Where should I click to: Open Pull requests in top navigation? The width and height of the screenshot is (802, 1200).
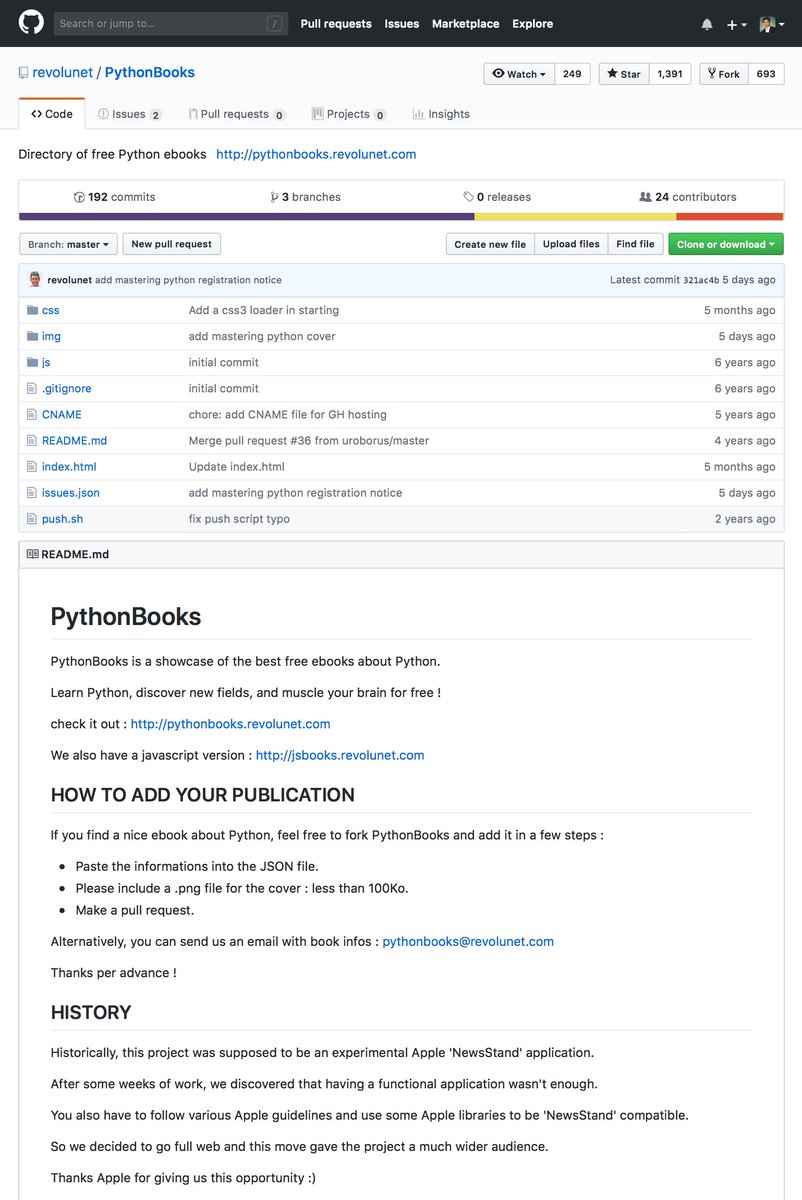click(336, 24)
